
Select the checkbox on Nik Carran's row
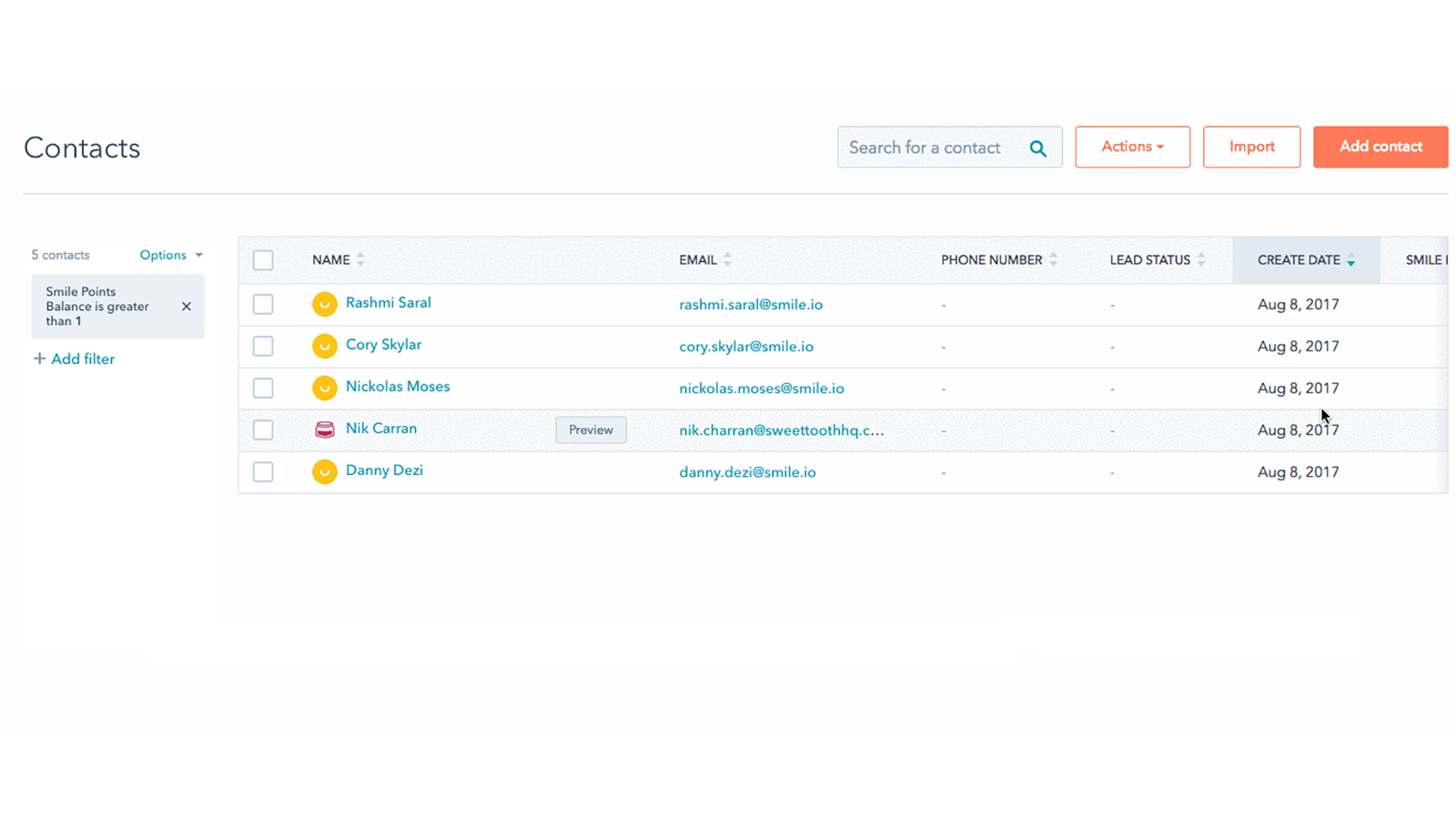point(263,430)
